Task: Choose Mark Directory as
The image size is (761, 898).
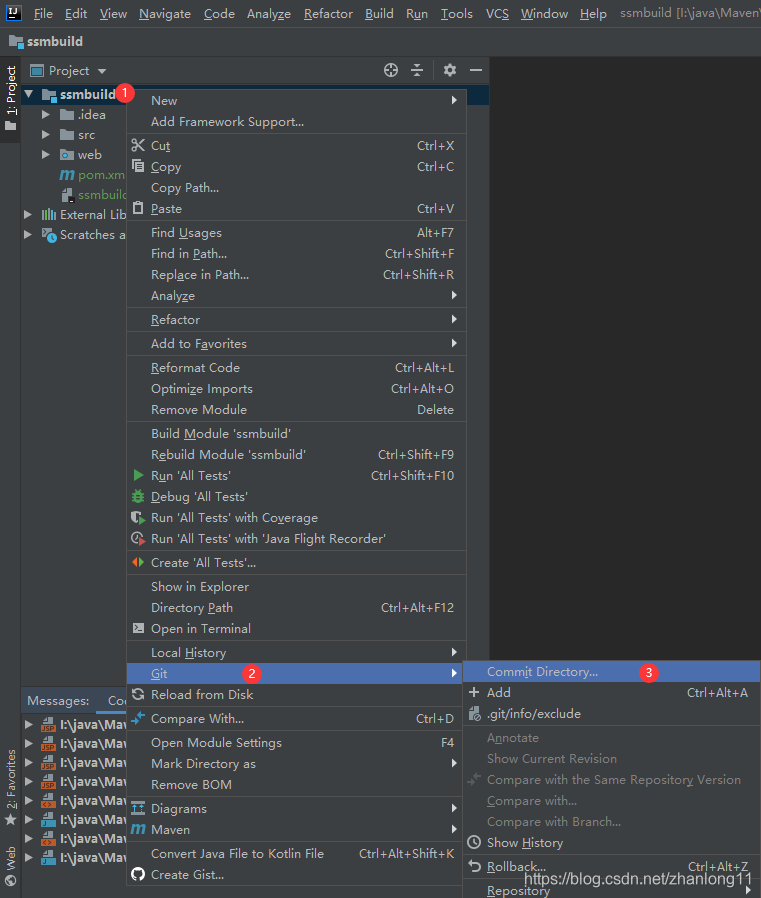Action: click(296, 763)
